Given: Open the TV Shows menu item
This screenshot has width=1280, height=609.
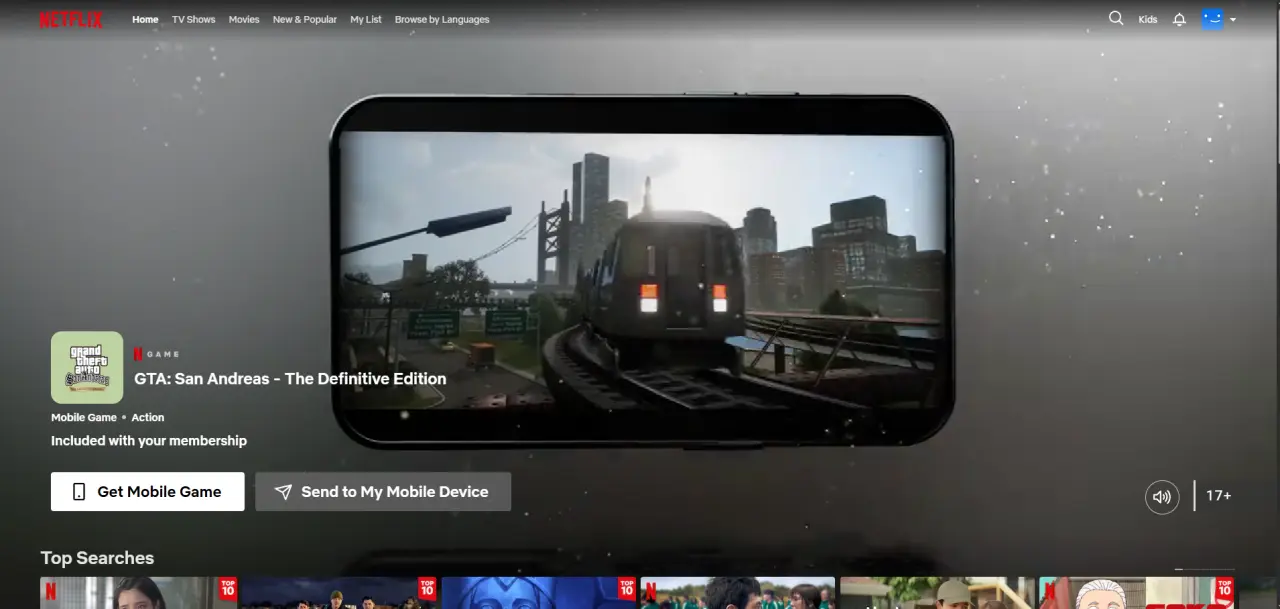Looking at the screenshot, I should coord(193,19).
